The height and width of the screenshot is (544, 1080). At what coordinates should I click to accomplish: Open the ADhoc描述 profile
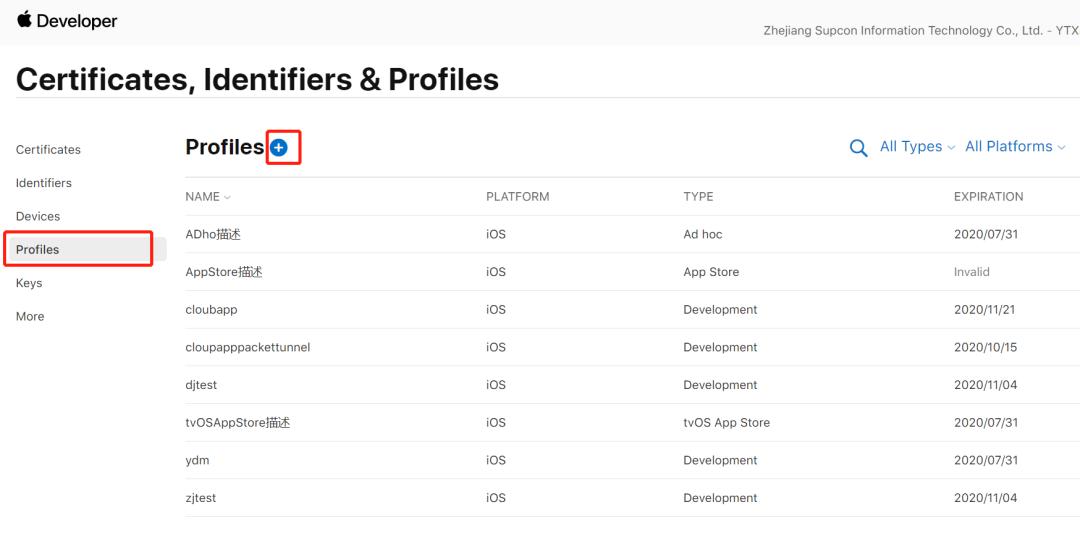pos(213,235)
